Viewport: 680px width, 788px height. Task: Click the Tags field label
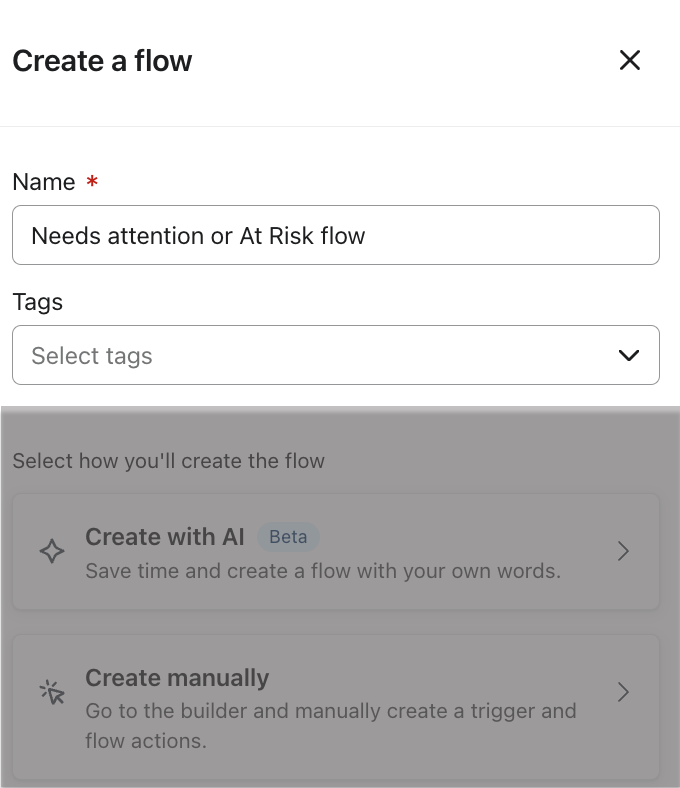click(37, 302)
